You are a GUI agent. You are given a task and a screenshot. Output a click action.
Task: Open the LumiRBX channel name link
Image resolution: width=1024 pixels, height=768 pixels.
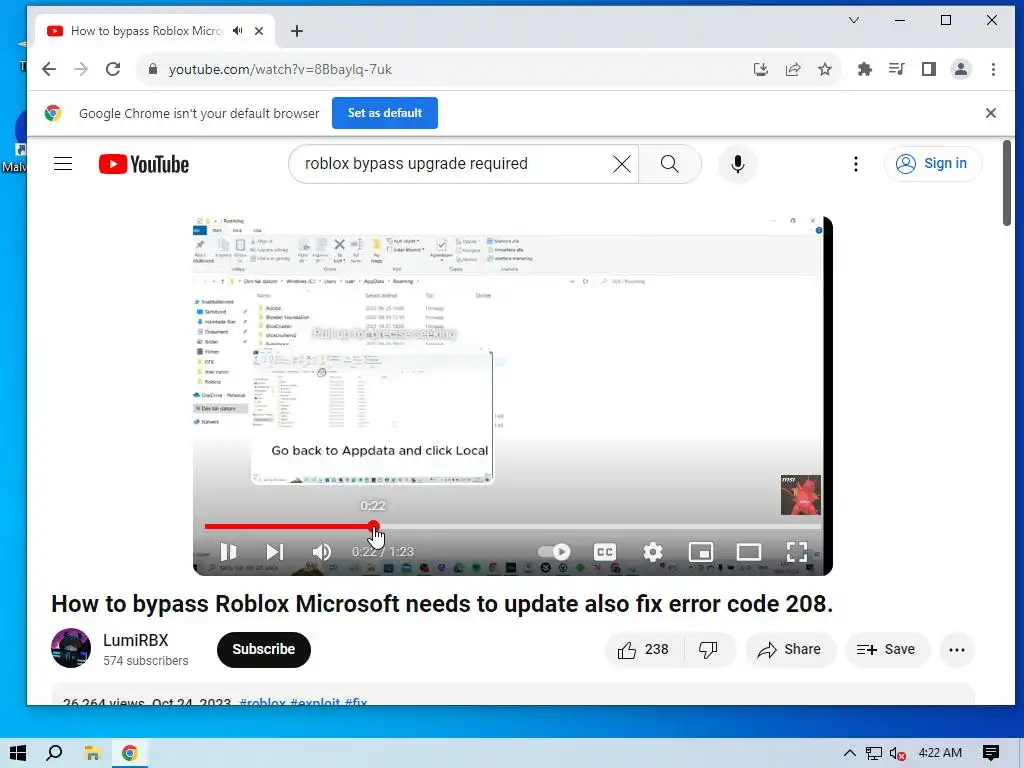point(136,640)
